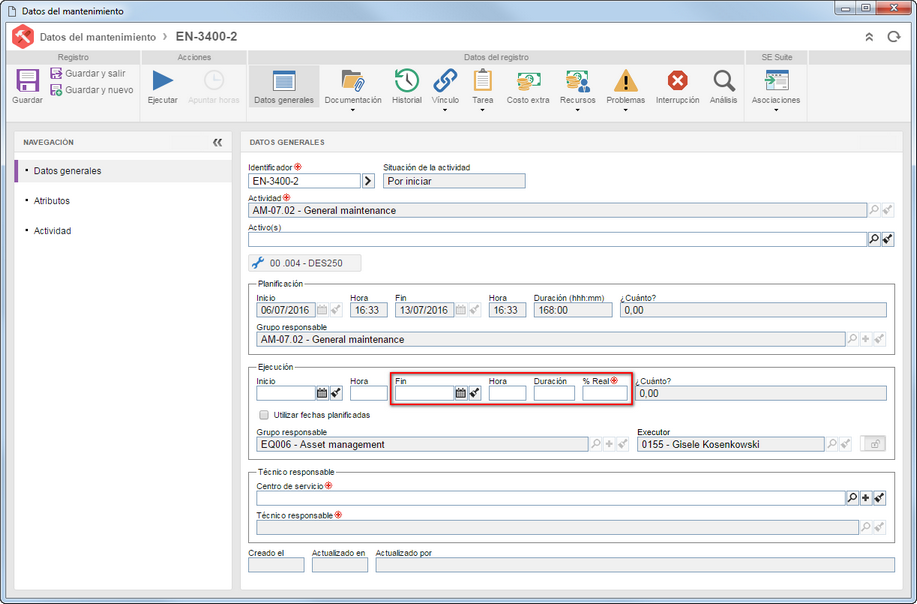Click the Datos del mantenimiento breadcrumb
The image size is (917, 604).
[98, 37]
